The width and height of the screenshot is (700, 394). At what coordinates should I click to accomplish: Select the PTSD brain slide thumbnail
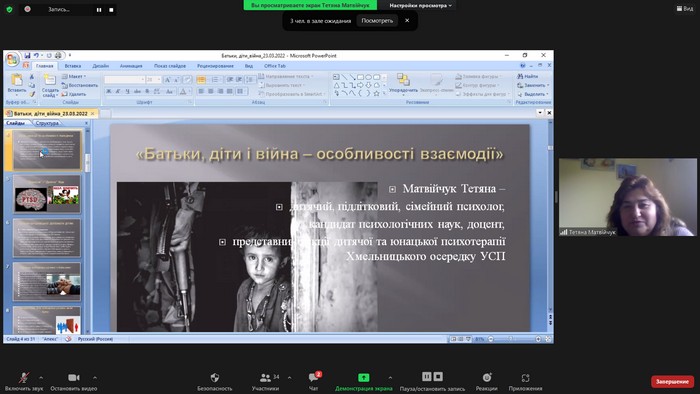[47, 194]
